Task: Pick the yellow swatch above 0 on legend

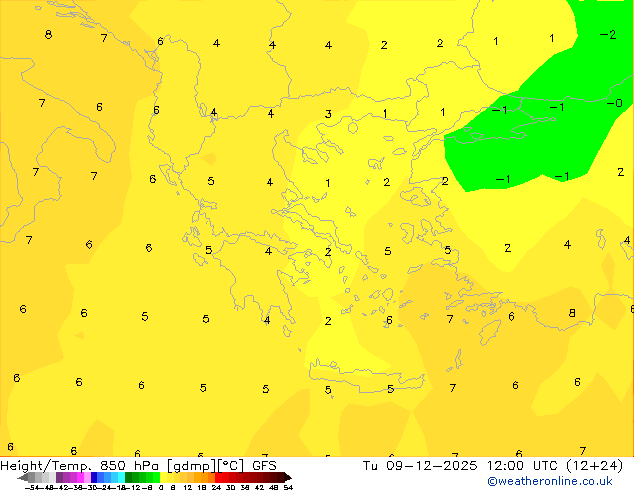Action: 163,477
